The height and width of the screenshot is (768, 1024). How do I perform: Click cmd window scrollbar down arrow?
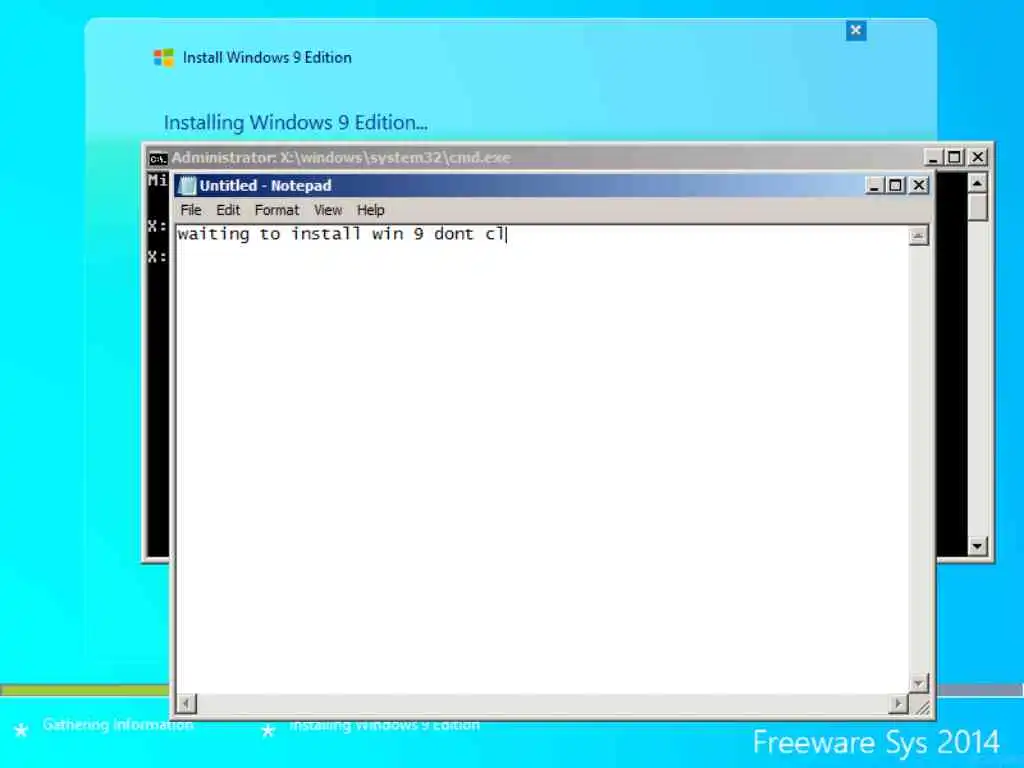[977, 545]
